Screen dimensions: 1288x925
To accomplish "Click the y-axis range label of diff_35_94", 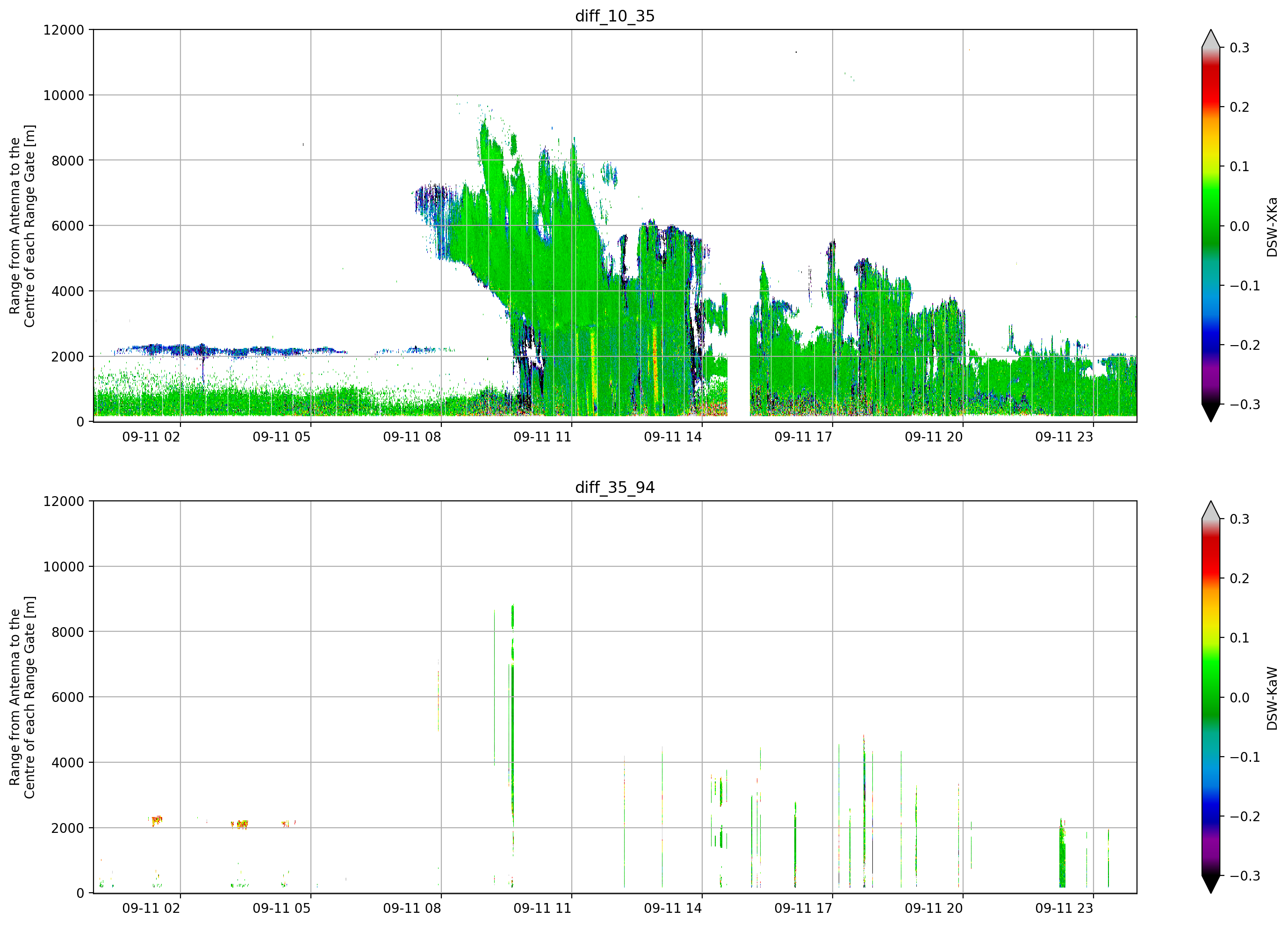I will coord(22,697).
